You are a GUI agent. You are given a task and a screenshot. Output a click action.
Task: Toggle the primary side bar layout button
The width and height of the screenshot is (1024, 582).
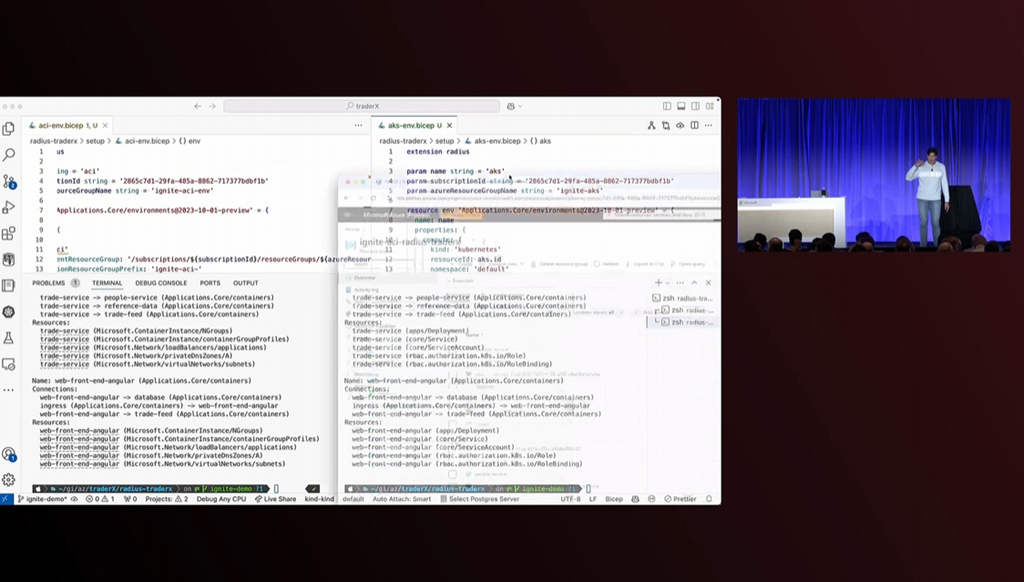tap(666, 106)
